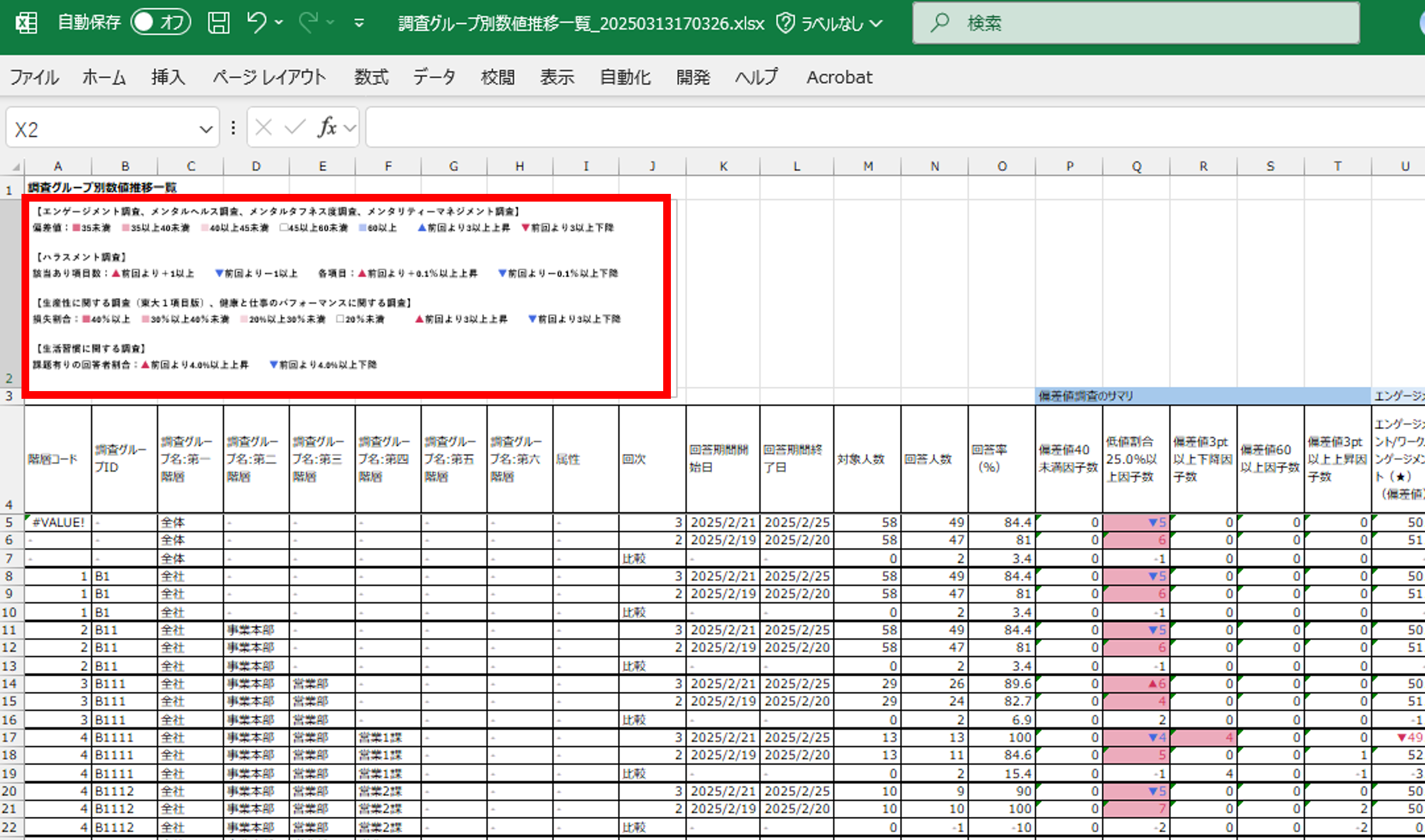Click the formula bar enter checkmark icon
Screen dimensions: 1425x840
click(295, 127)
